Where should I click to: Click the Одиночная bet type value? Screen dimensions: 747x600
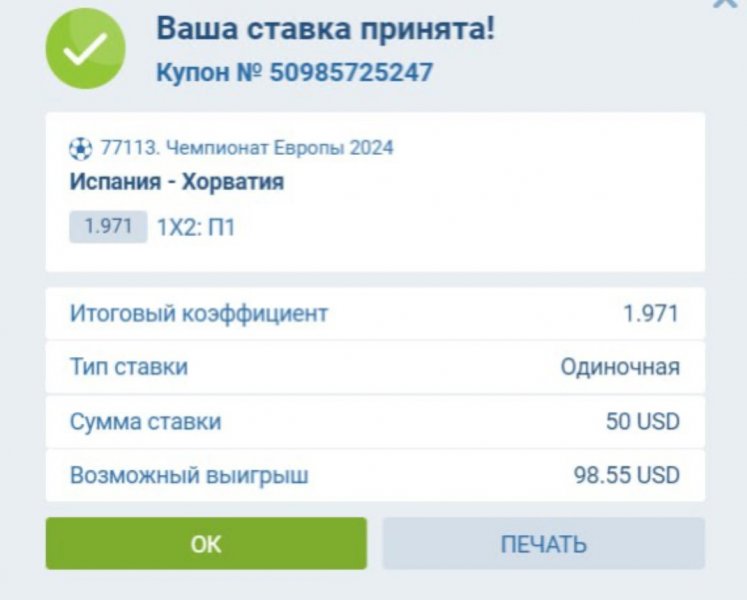620,367
